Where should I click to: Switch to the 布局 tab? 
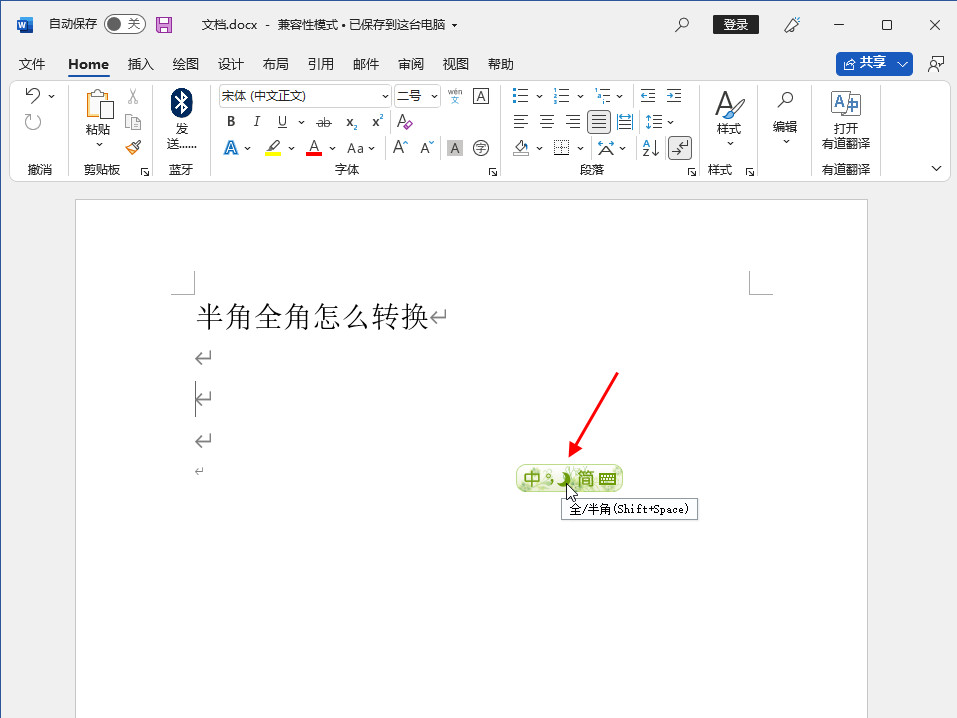click(x=275, y=64)
